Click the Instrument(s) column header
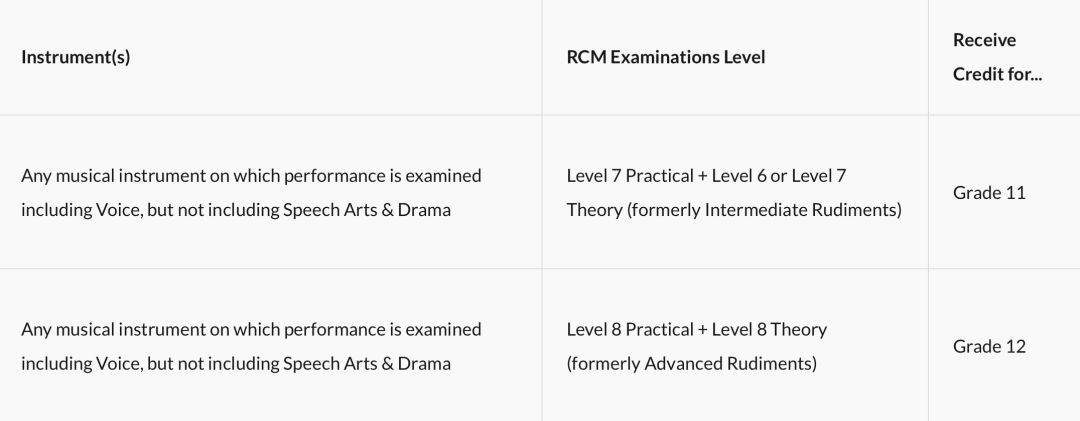The width and height of the screenshot is (1080, 421). pos(76,57)
